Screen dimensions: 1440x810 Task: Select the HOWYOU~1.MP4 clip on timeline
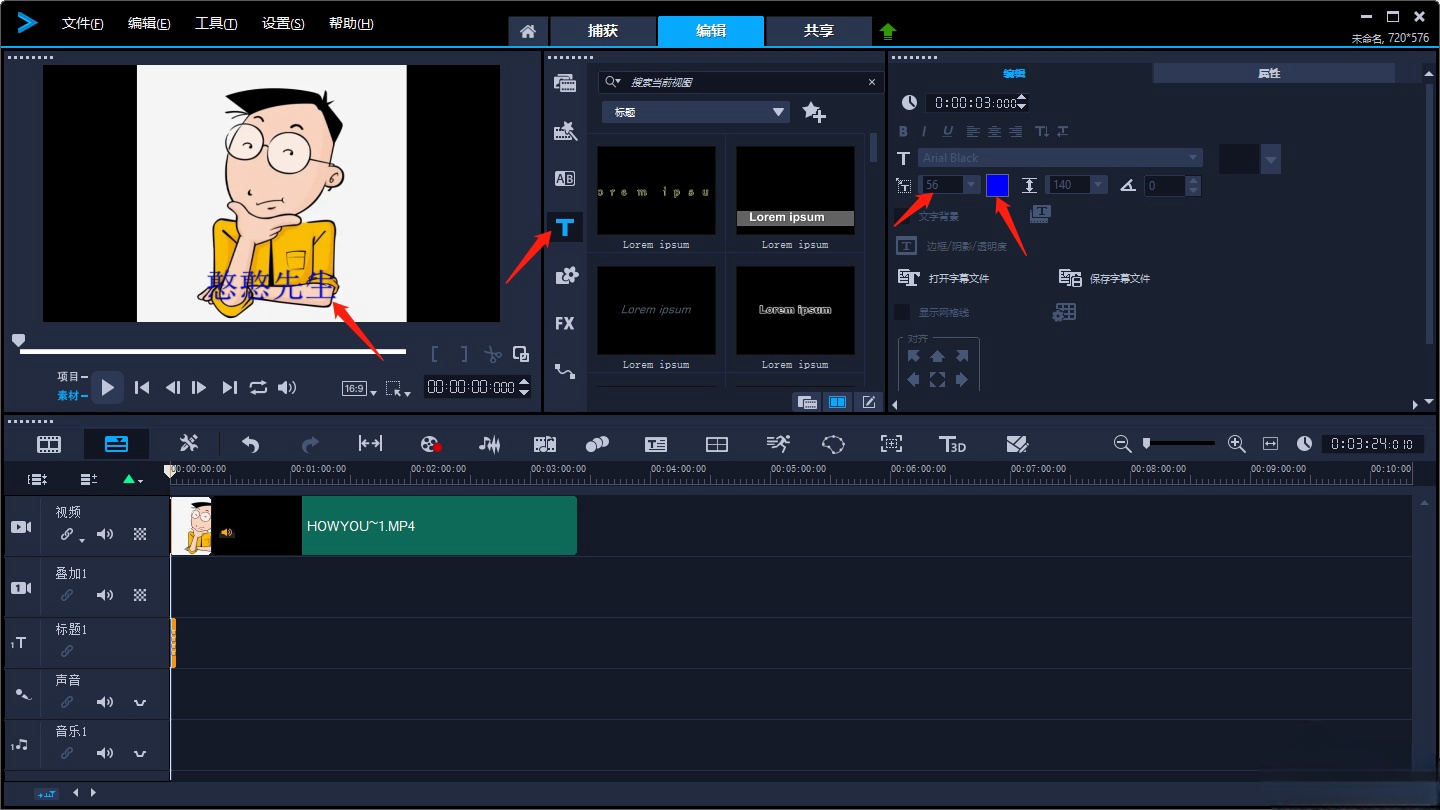tap(438, 526)
